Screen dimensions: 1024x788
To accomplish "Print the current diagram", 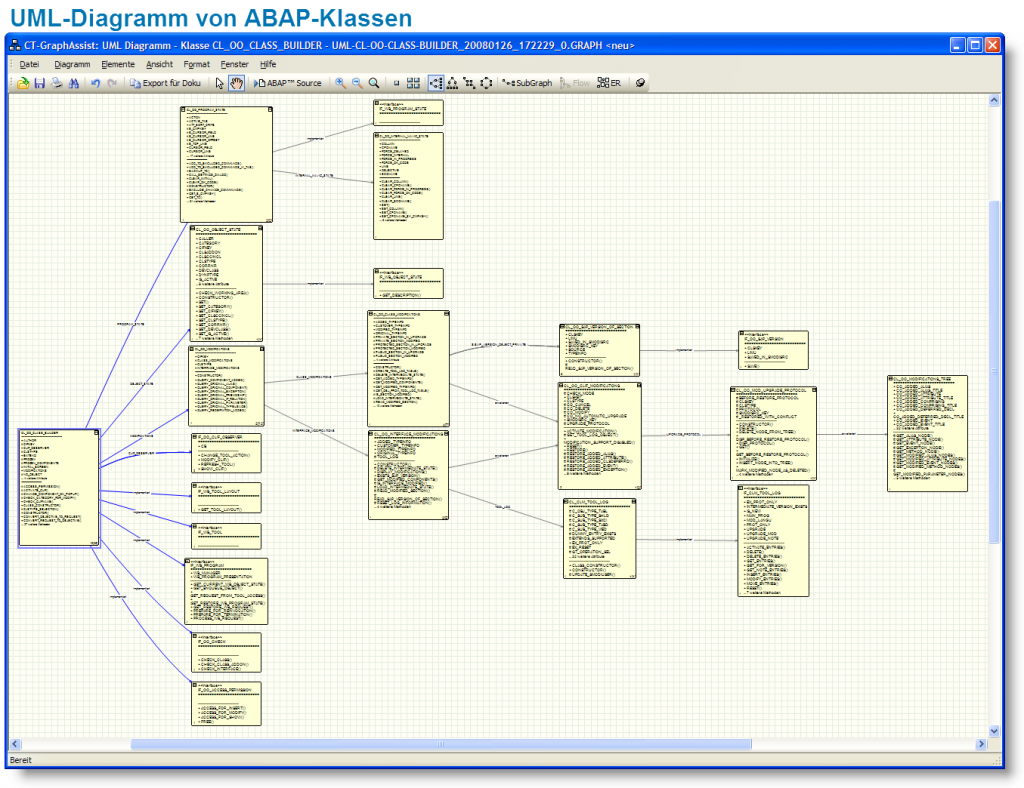I will click(x=57, y=83).
